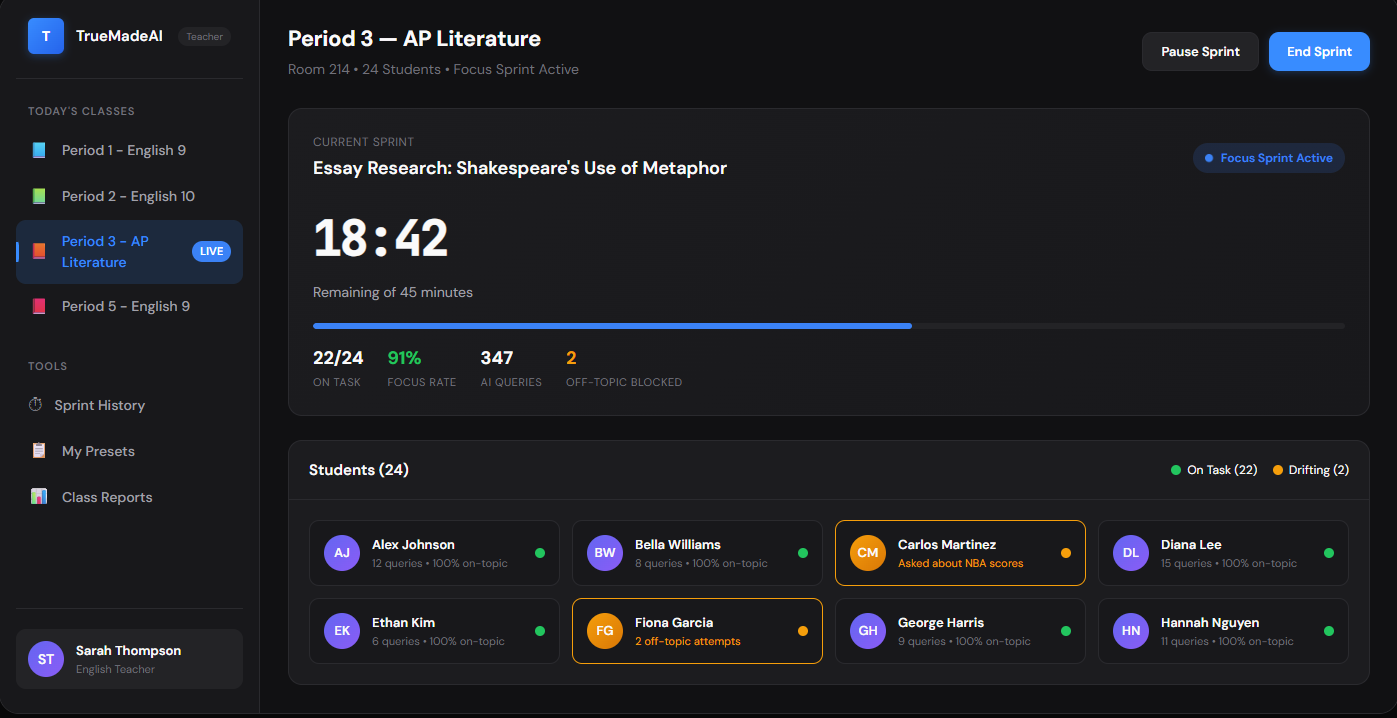The height and width of the screenshot is (718, 1397).
Task: Click the green status dot on George Harris' card
Action: 1066,631
